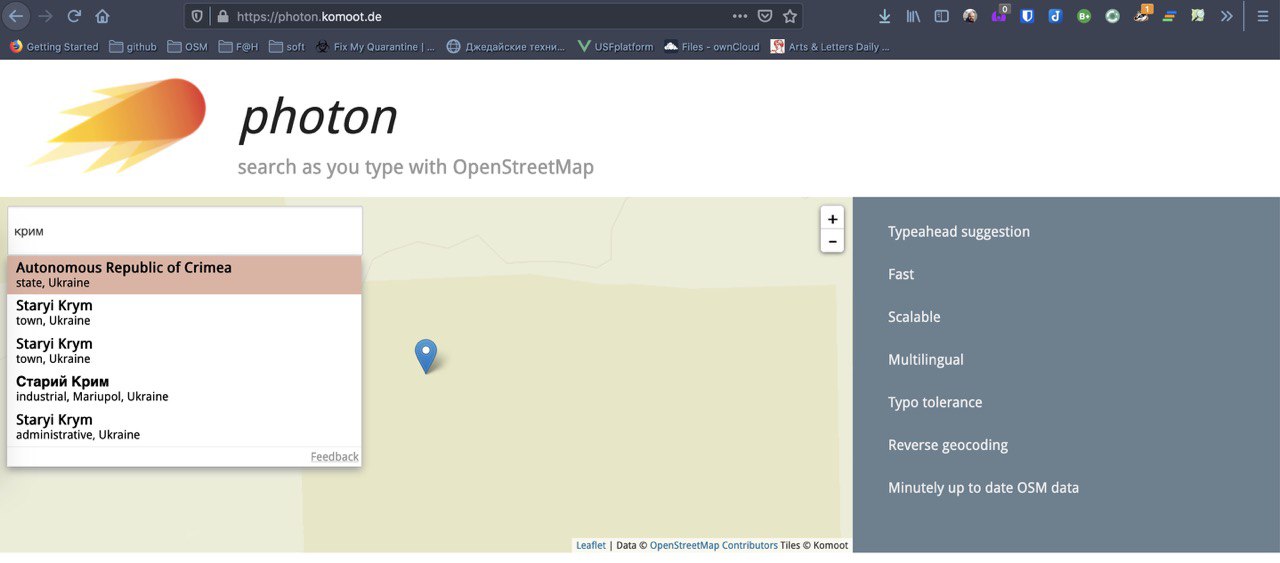Viewport: 1280px width, 563px height.
Task: Click the blue map marker pin
Action: click(x=426, y=356)
